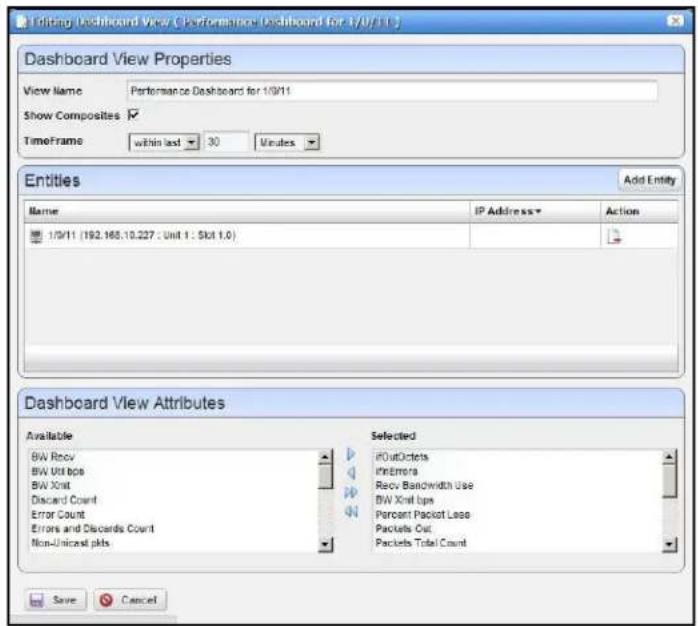Open the Minutes unit dropdown

point(287,142)
